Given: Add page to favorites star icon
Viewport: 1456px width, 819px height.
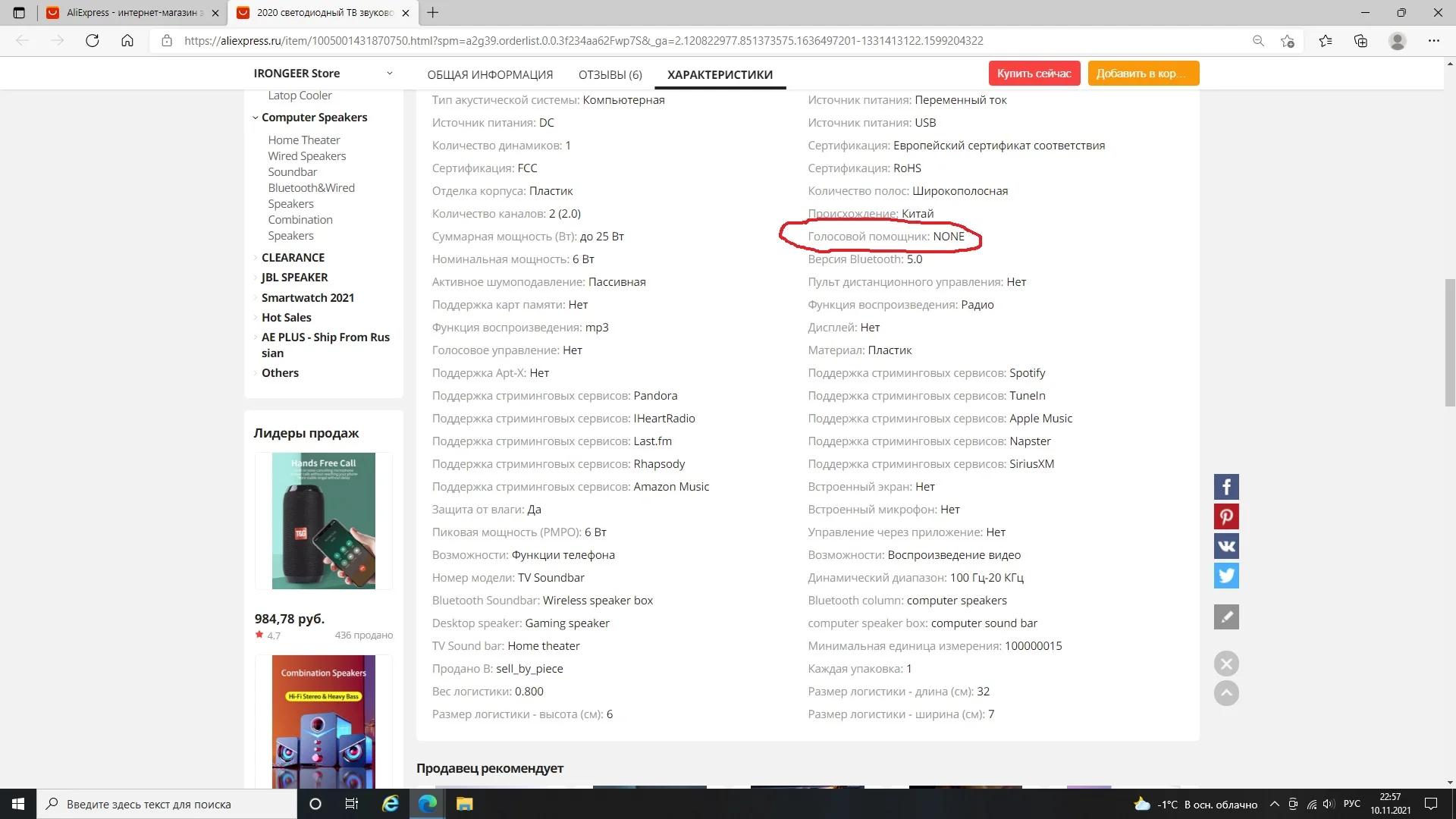Looking at the screenshot, I should (1287, 41).
